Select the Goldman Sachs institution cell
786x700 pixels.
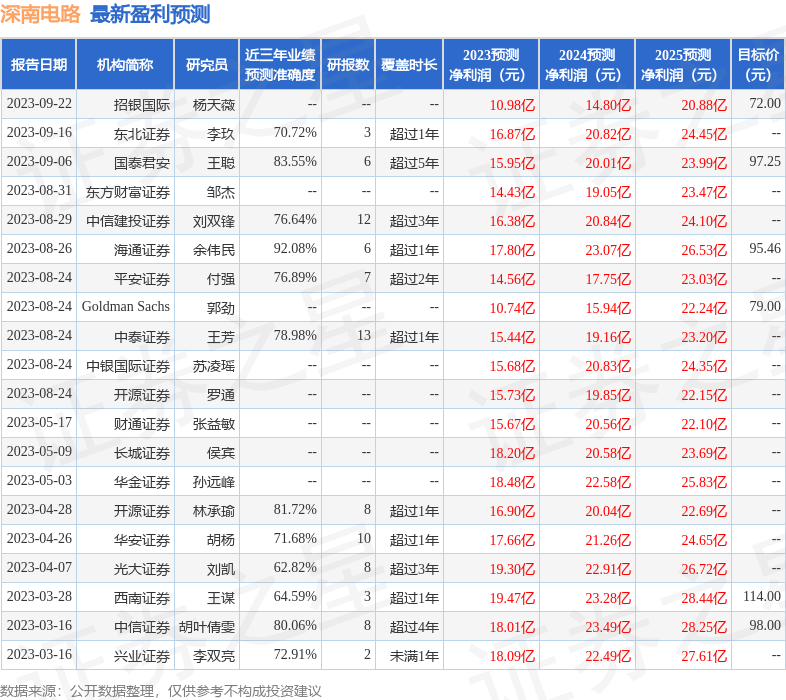coord(126,306)
